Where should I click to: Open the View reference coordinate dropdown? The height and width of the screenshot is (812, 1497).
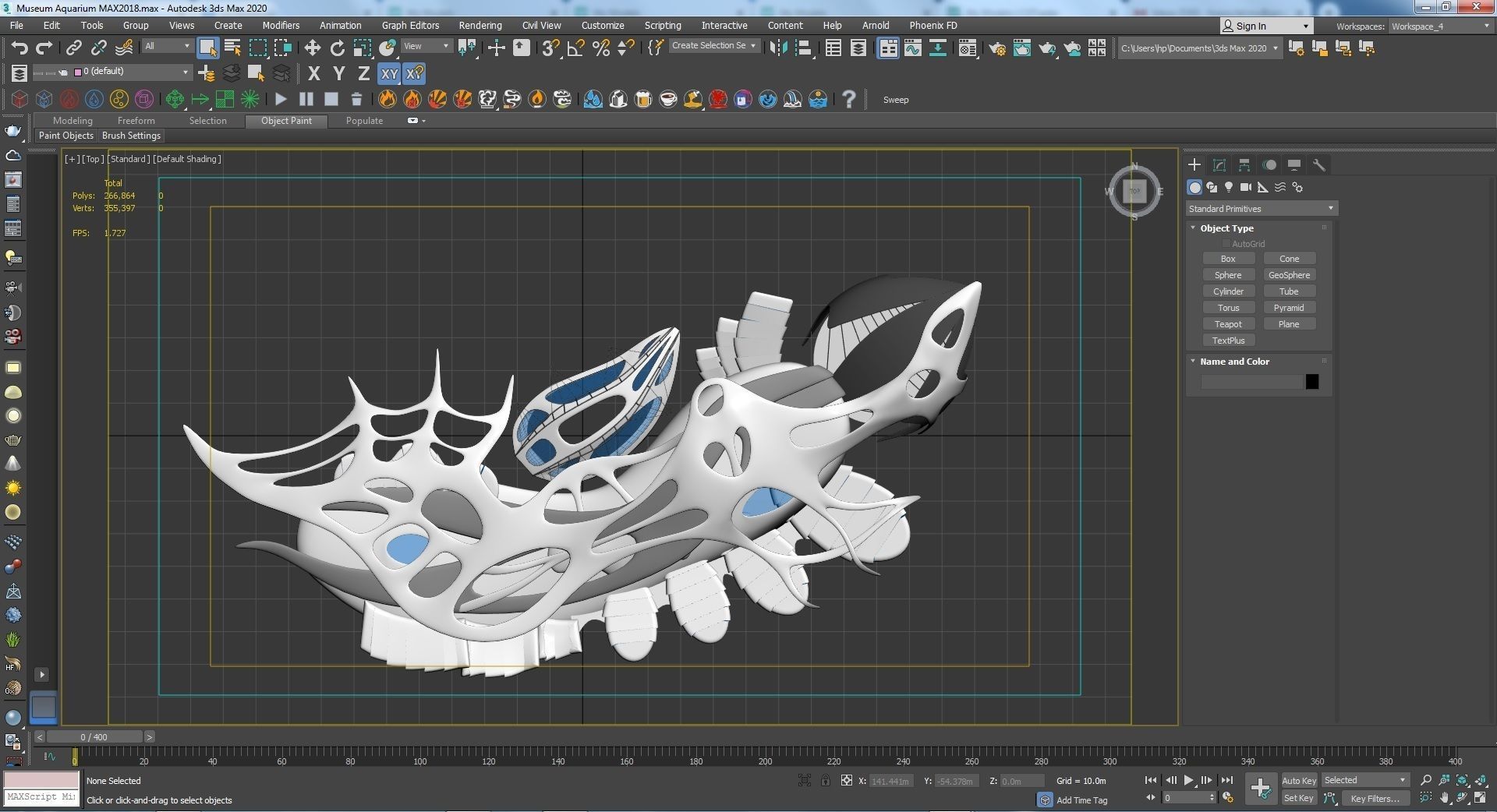click(x=426, y=46)
